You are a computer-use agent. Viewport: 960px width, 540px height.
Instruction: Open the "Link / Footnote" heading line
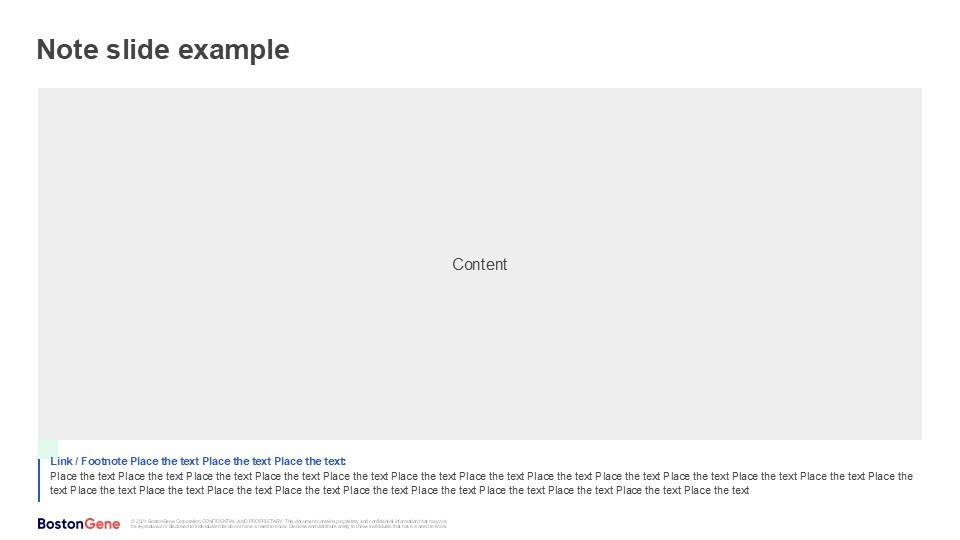pos(198,461)
